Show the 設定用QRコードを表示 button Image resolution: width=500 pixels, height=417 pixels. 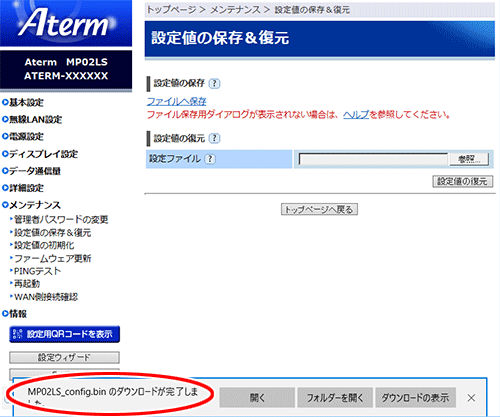64,334
